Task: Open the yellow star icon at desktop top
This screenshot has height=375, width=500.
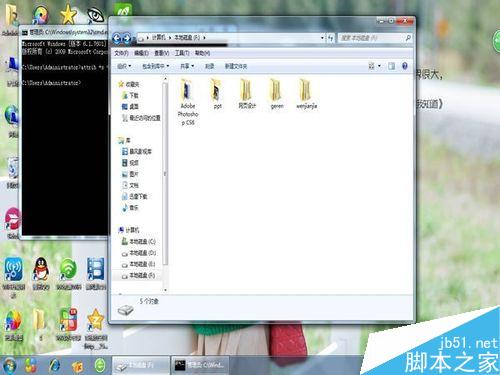Action: point(68,15)
